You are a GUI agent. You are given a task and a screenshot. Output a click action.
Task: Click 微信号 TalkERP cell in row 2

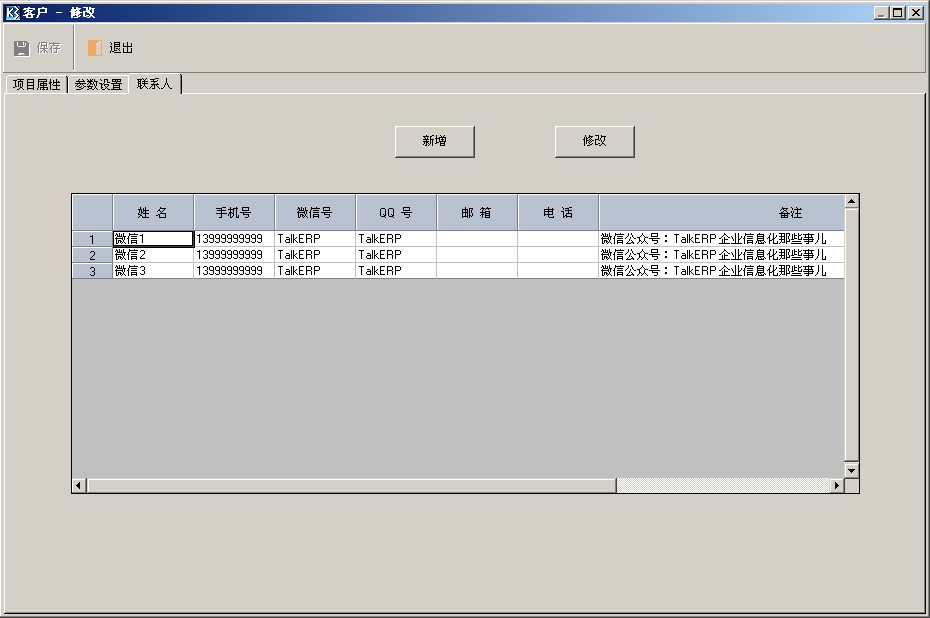[x=315, y=254]
